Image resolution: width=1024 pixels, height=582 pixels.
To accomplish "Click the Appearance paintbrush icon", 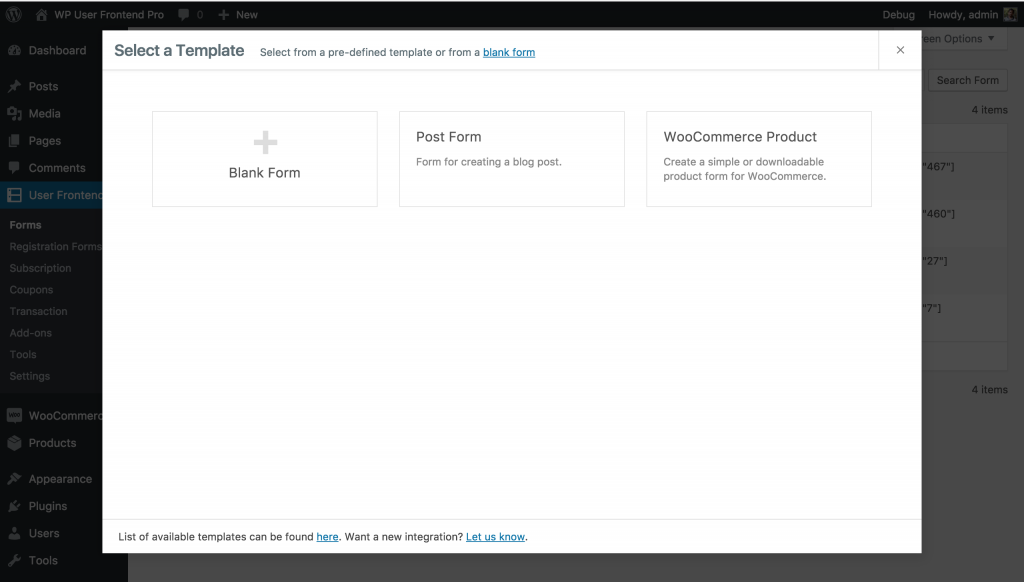I will click(x=14, y=479).
